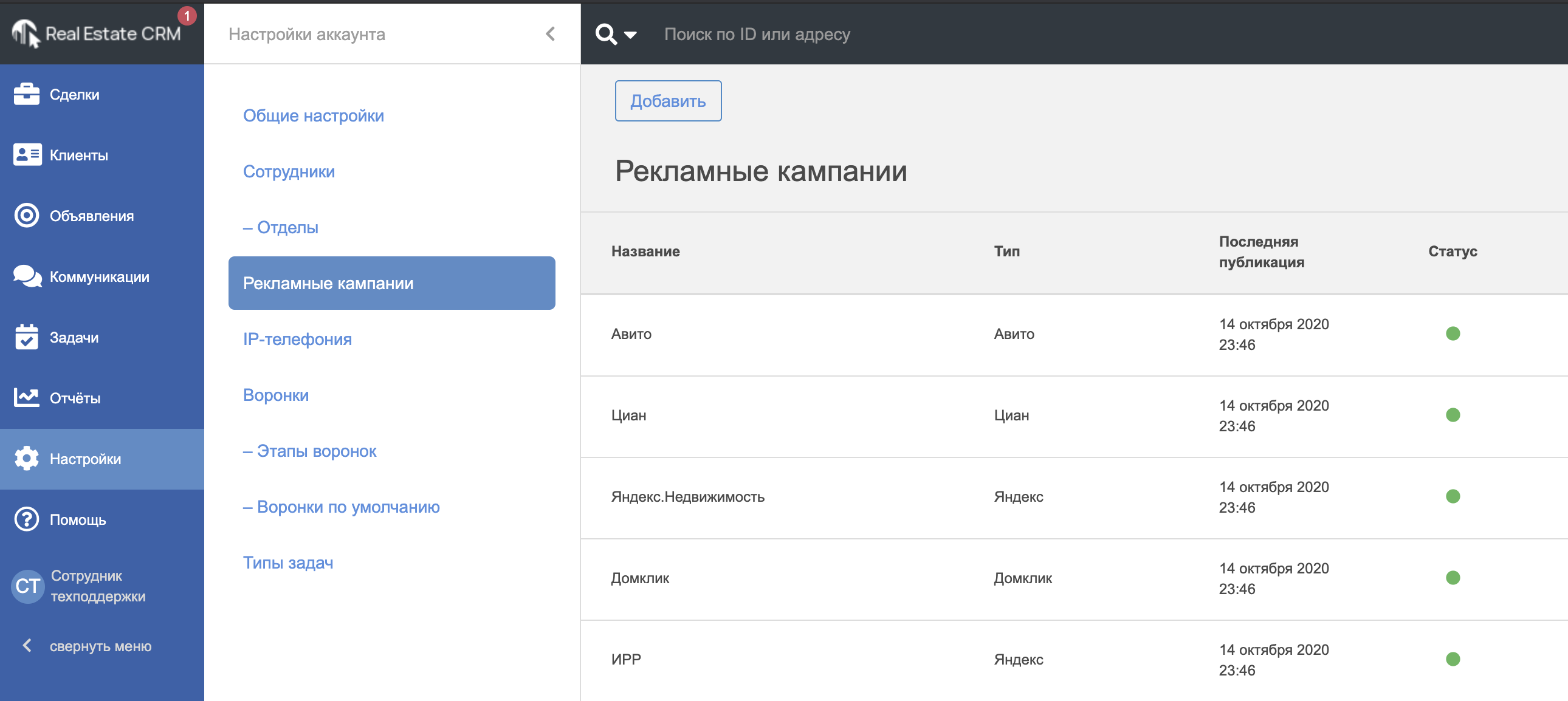Focus the Поиск по ID или адресу field

coord(757,34)
